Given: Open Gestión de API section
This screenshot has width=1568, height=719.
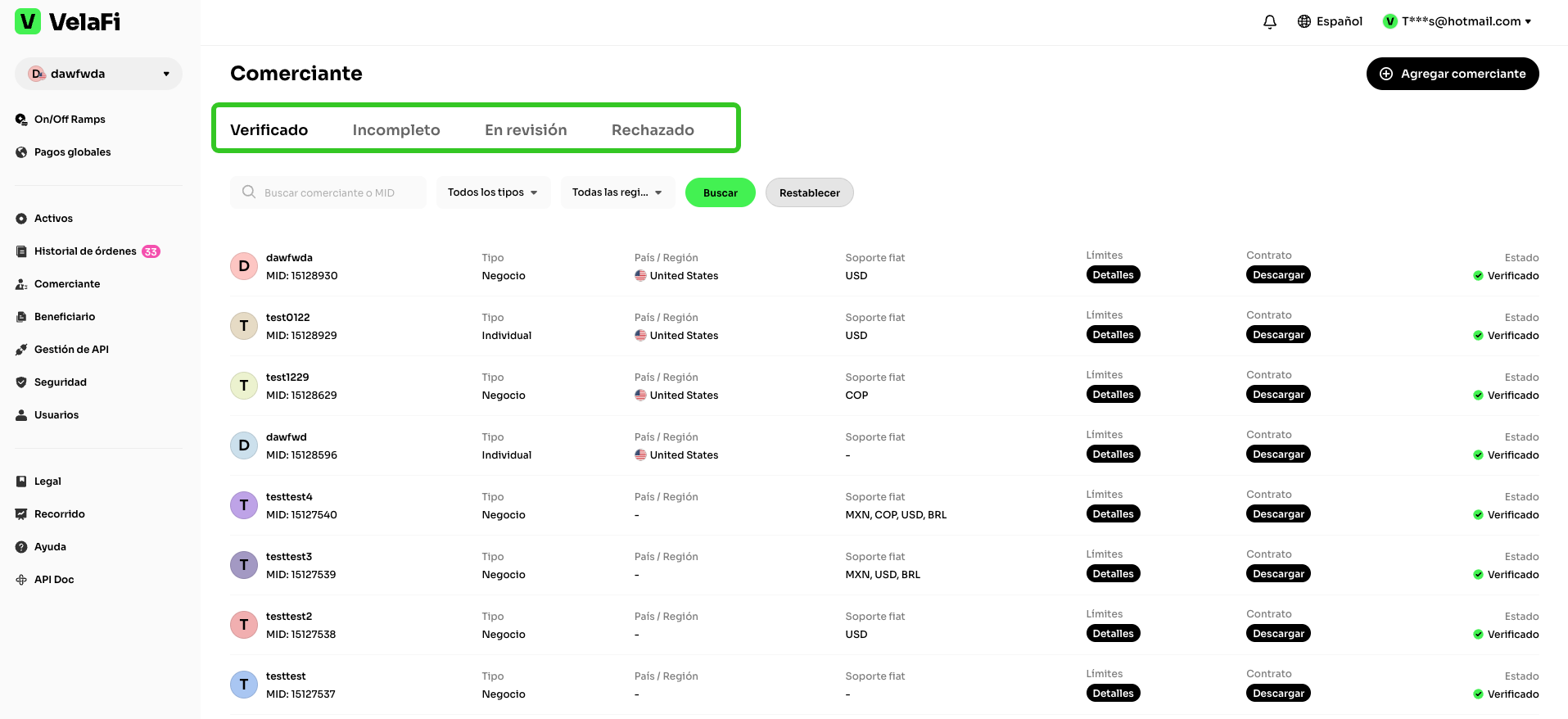Looking at the screenshot, I should click(70, 350).
